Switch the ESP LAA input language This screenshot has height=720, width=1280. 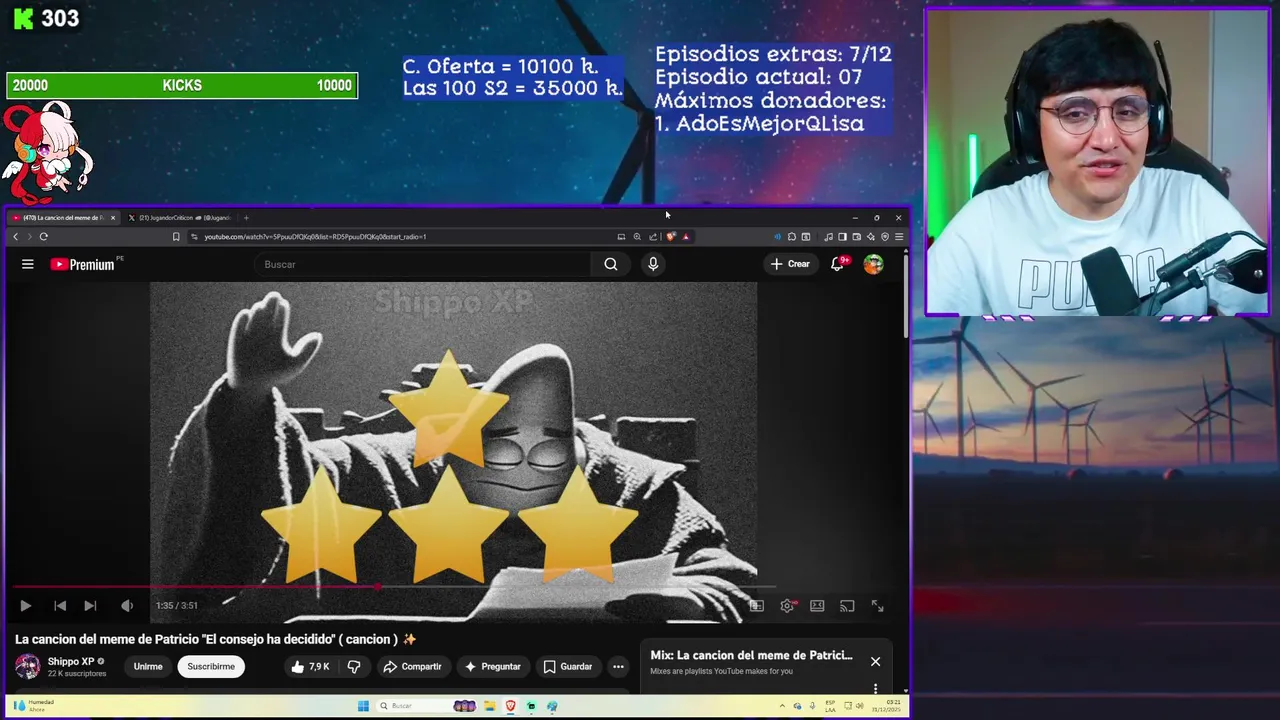[830, 706]
